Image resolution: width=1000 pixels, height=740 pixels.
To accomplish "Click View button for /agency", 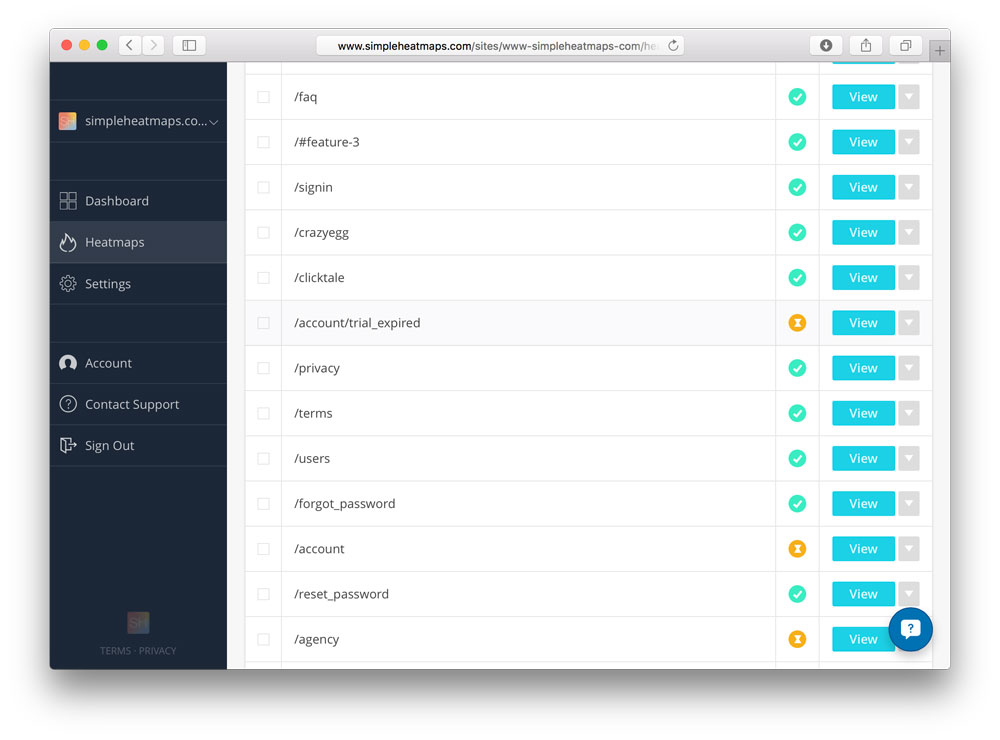I will (x=863, y=639).
